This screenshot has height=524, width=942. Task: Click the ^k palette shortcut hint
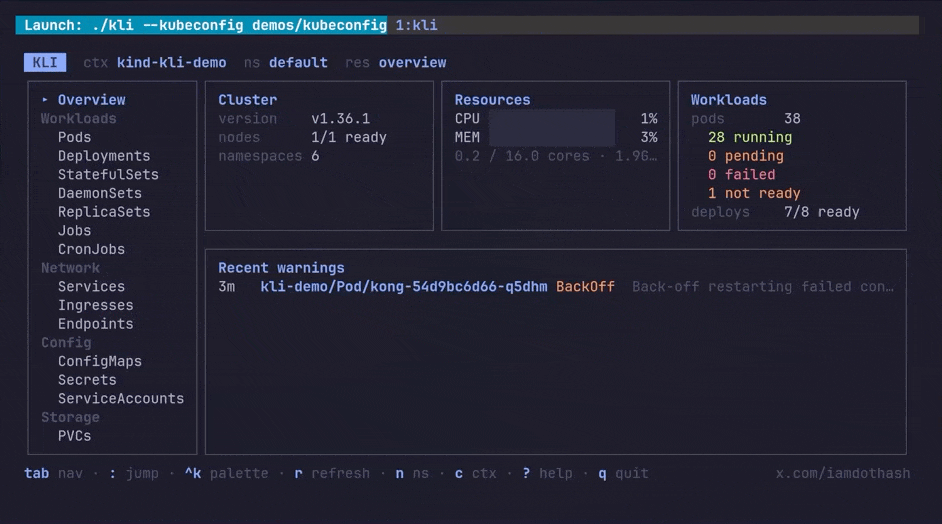click(x=226, y=473)
